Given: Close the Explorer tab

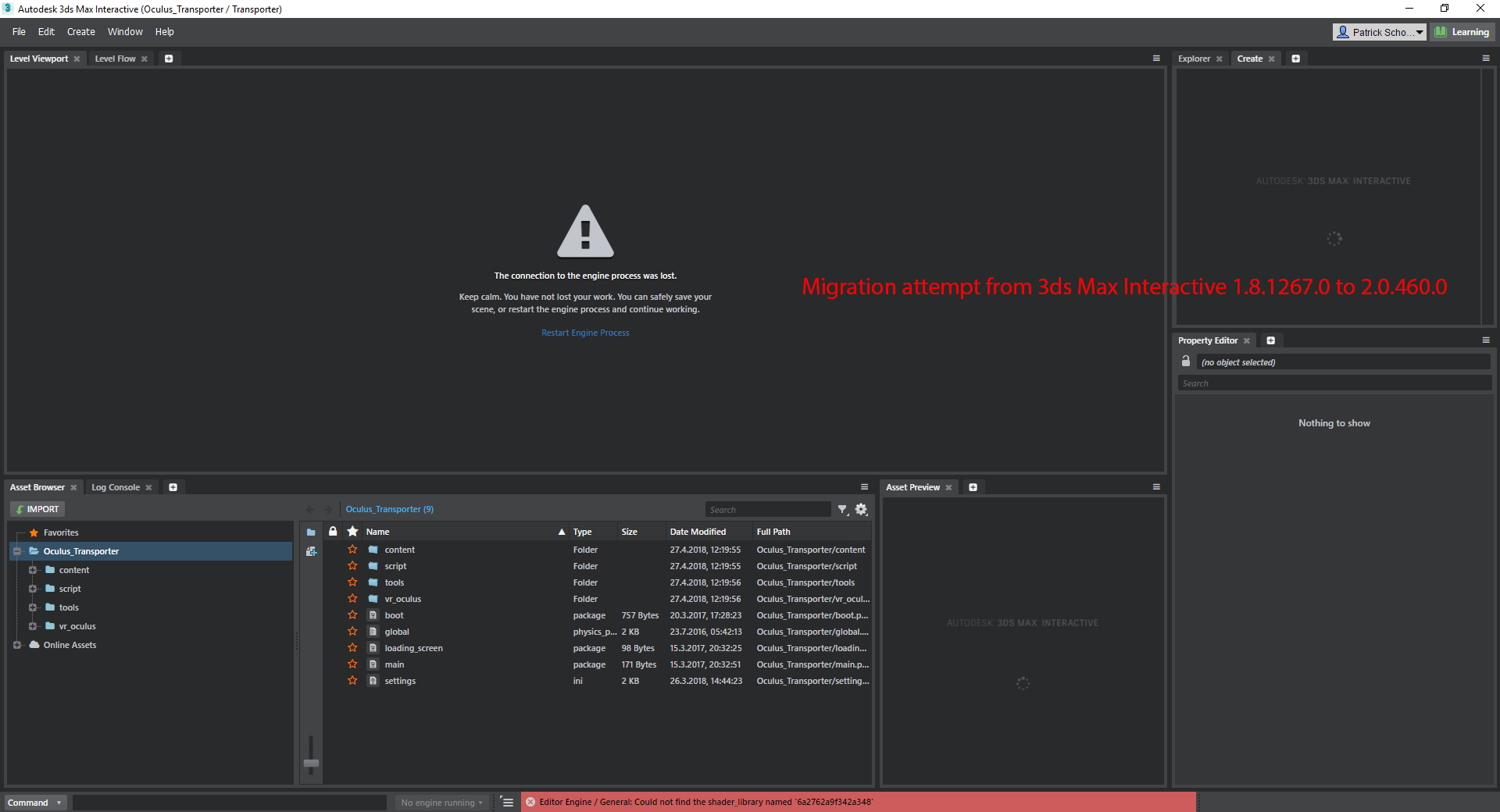Looking at the screenshot, I should tap(1220, 59).
